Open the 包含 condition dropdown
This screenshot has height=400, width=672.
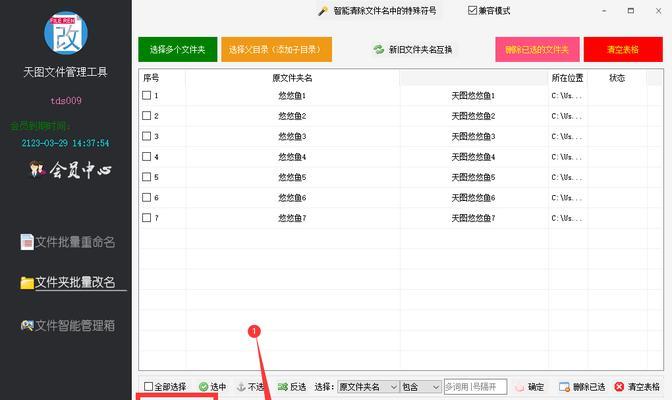[420, 387]
